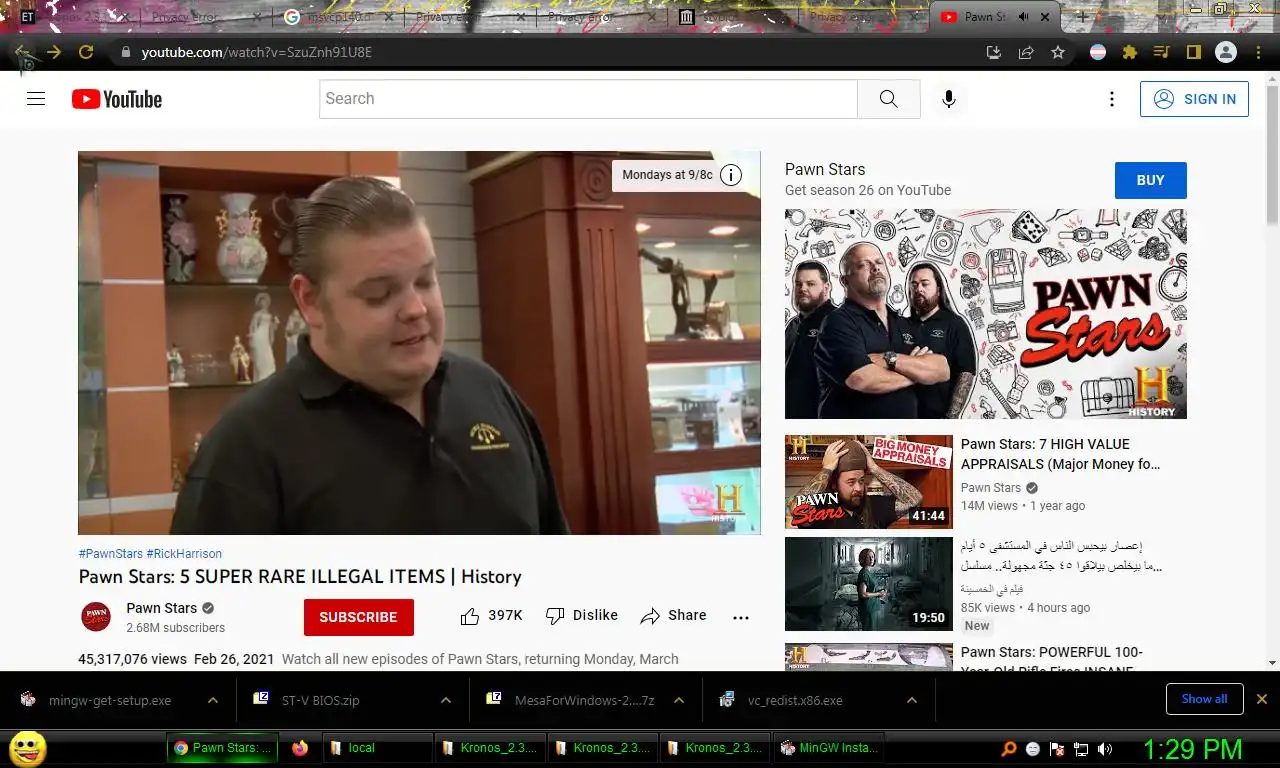Open the 'local' folder taskbar item
The width and height of the screenshot is (1280, 768).
coord(377,748)
